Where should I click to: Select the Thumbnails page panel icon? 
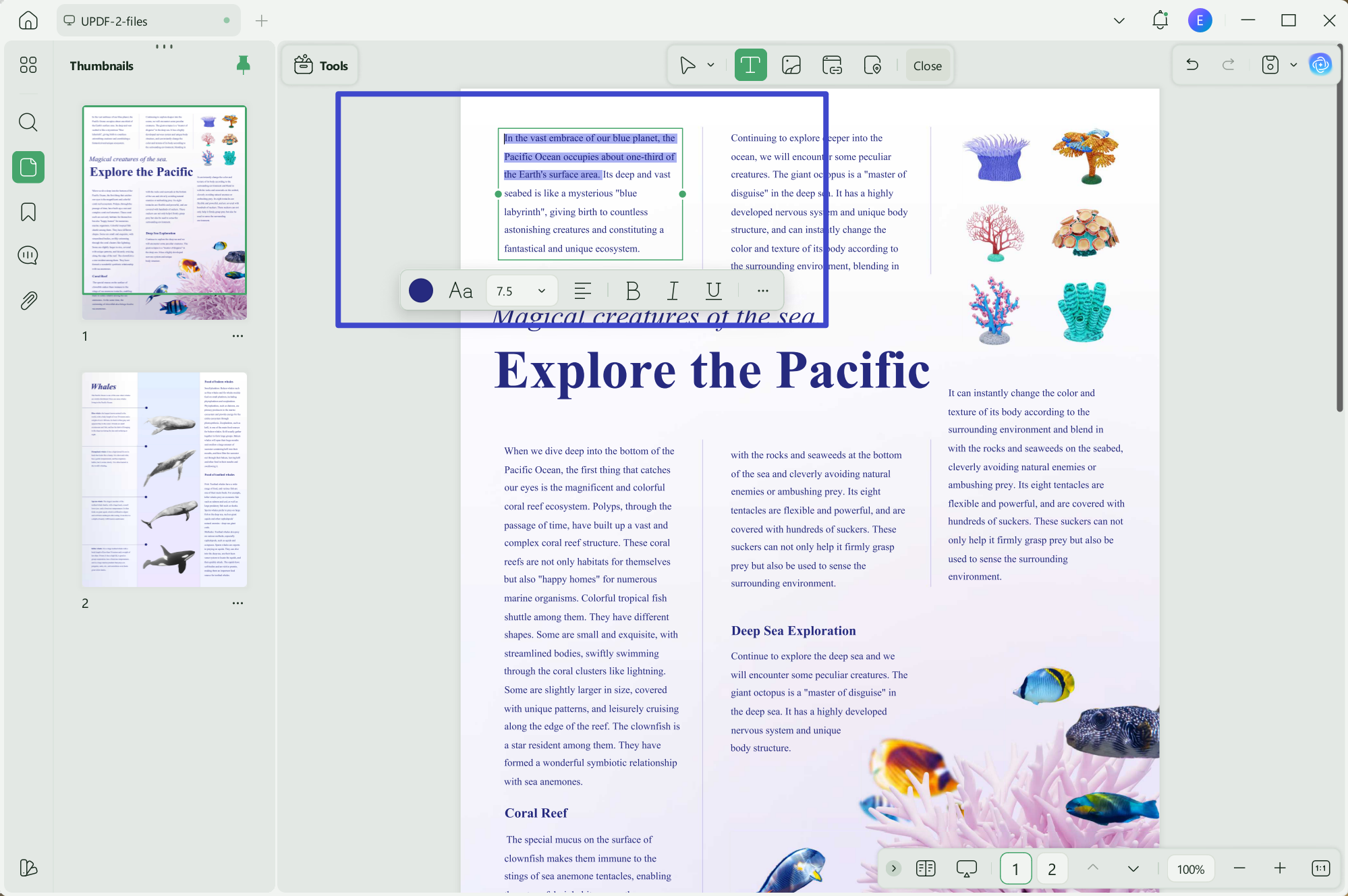[x=28, y=167]
